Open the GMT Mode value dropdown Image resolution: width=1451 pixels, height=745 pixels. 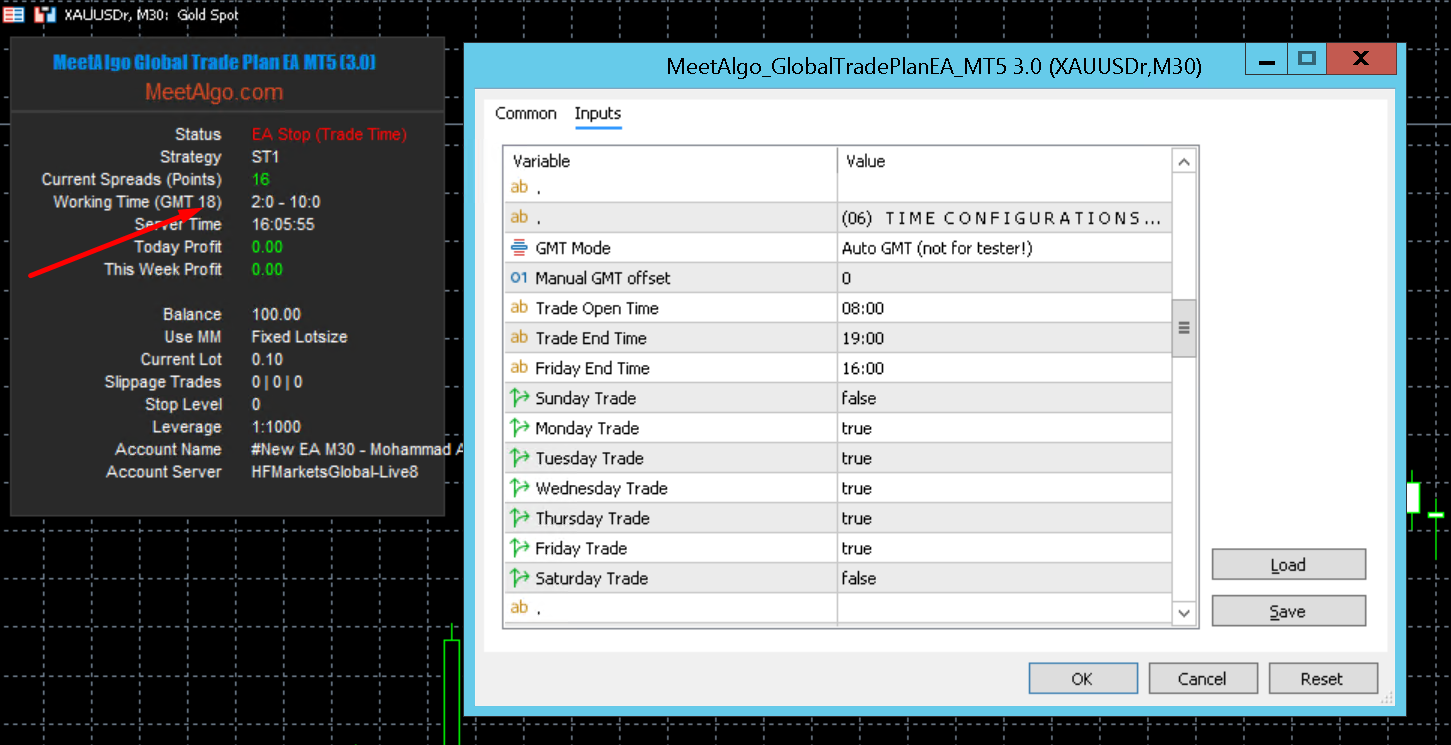[1004, 248]
